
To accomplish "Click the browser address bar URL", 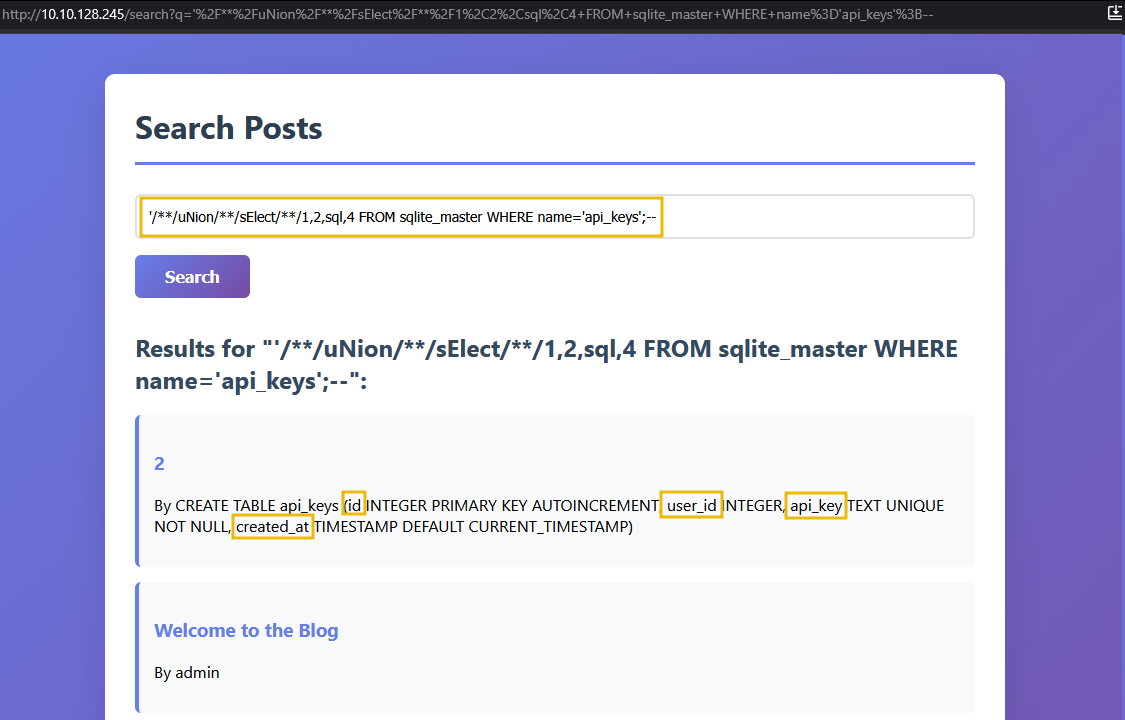I will point(468,14).
